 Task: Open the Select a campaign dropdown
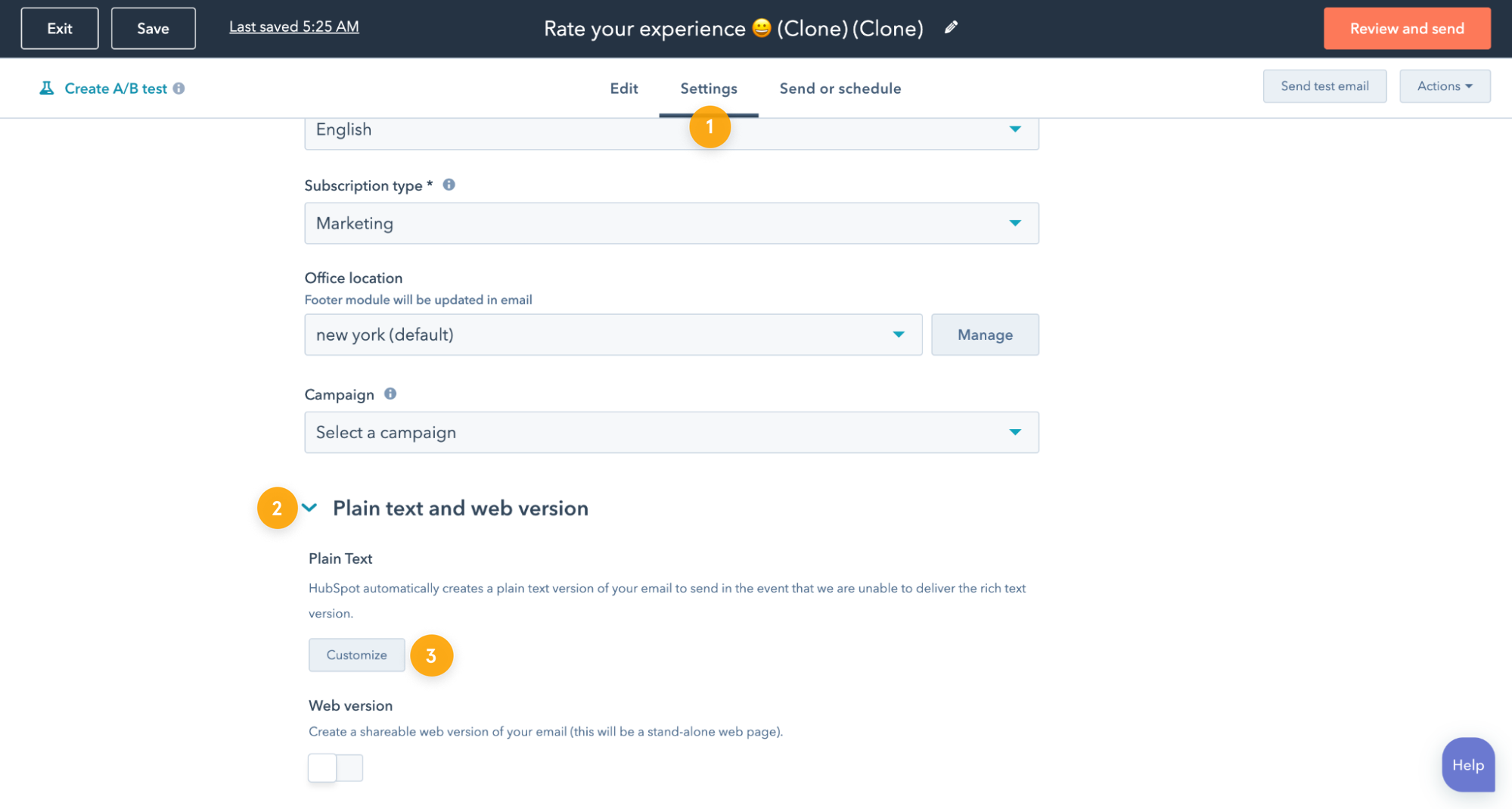(671, 432)
